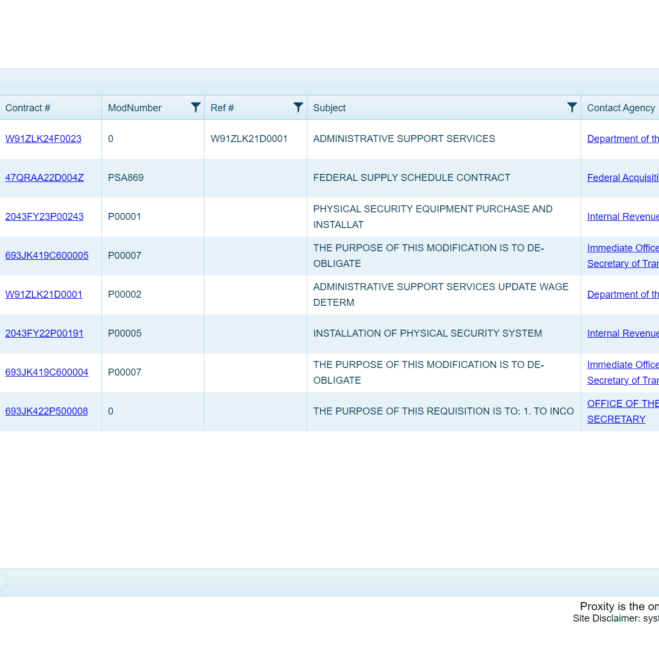This screenshot has height=659, width=659.
Task: Select ModNumber 0 in 693JK422P500008 row
Action: point(111,411)
